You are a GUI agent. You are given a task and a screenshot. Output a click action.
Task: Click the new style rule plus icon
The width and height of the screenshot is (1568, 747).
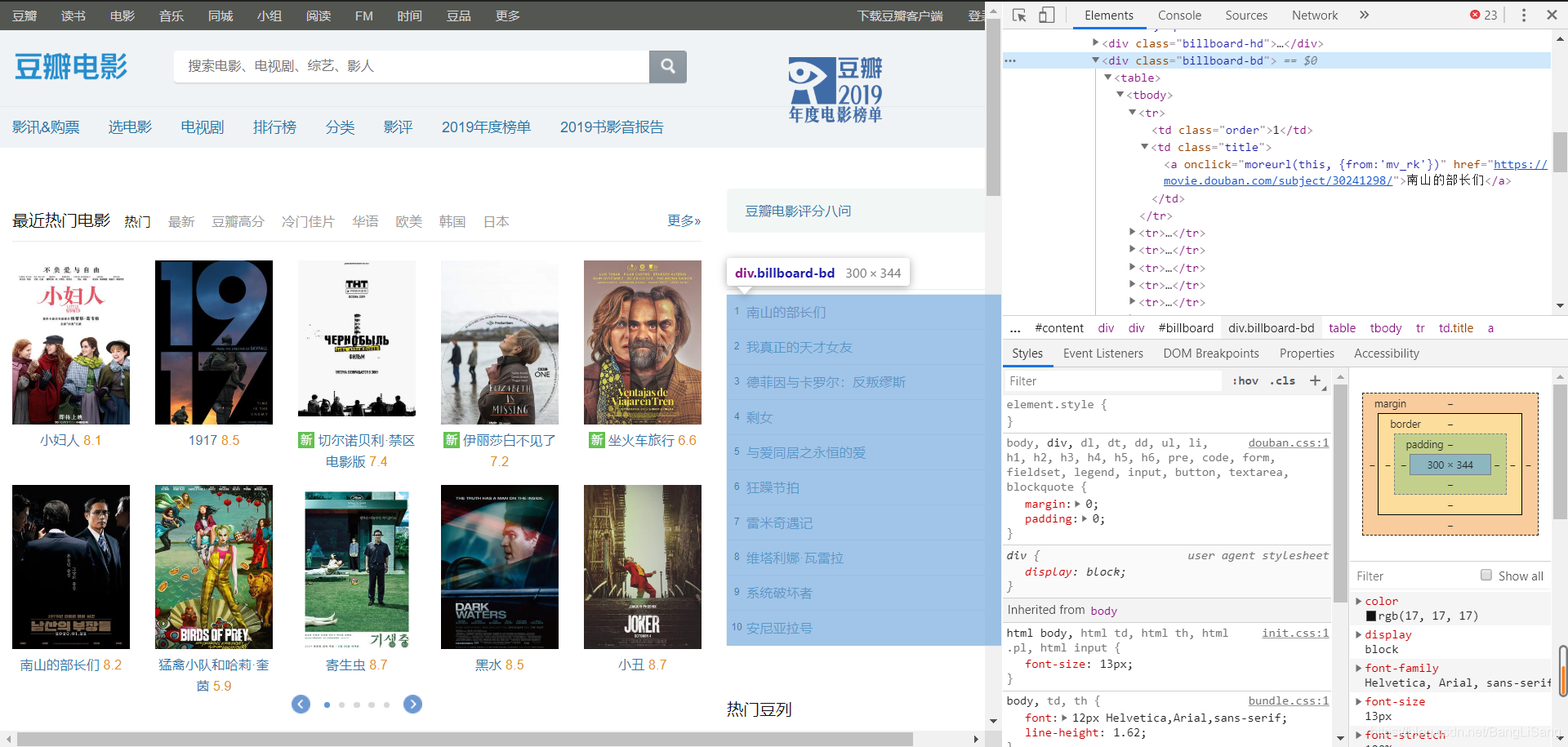[1315, 381]
